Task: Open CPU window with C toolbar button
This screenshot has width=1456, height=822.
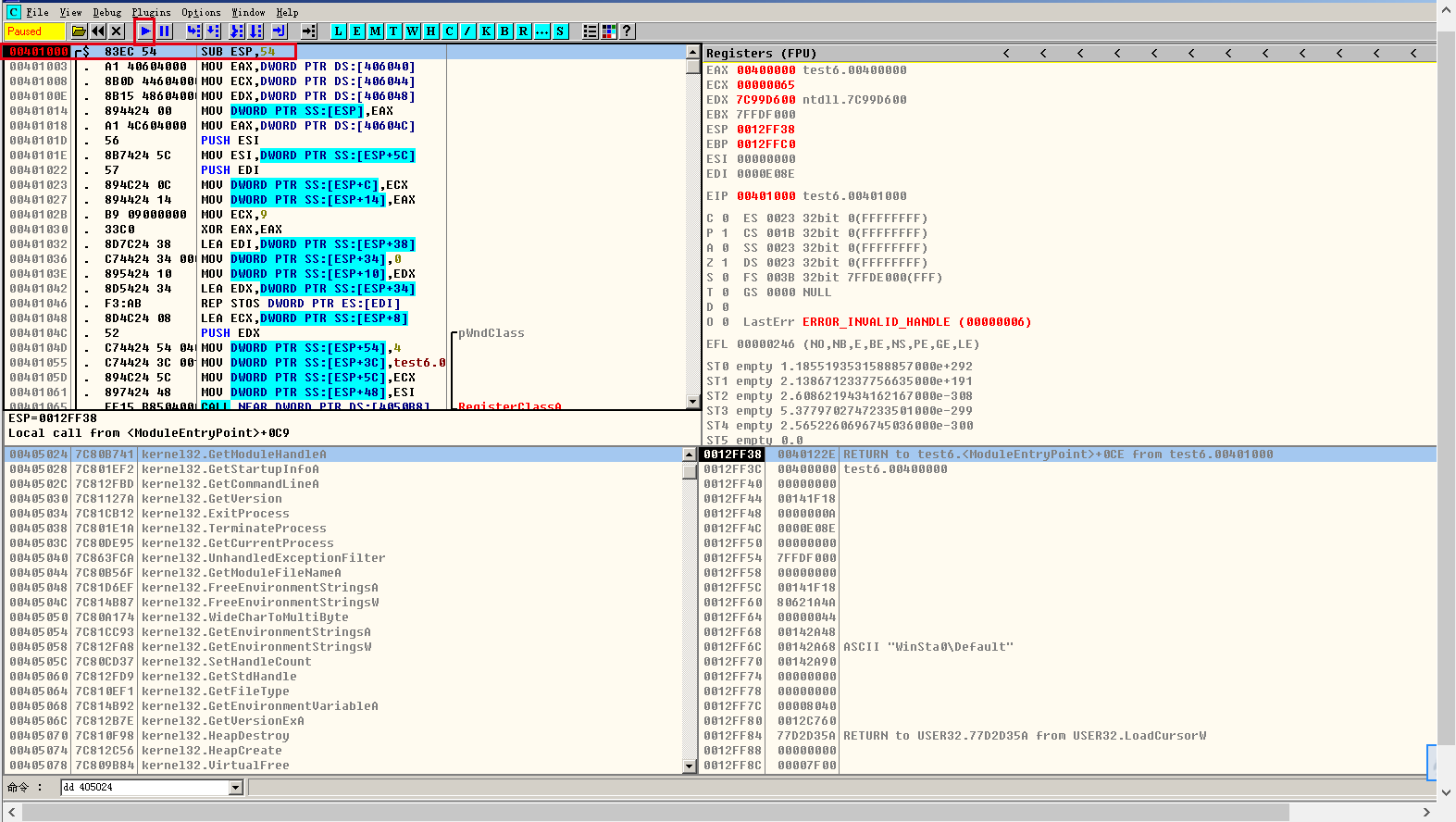Action: [x=450, y=31]
